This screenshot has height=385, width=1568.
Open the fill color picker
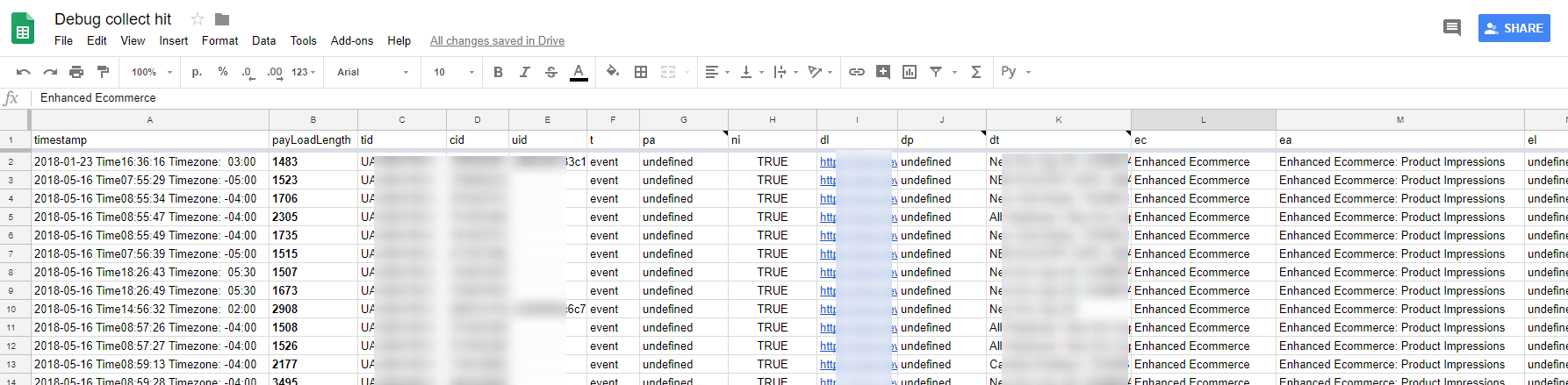pyautogui.click(x=613, y=72)
